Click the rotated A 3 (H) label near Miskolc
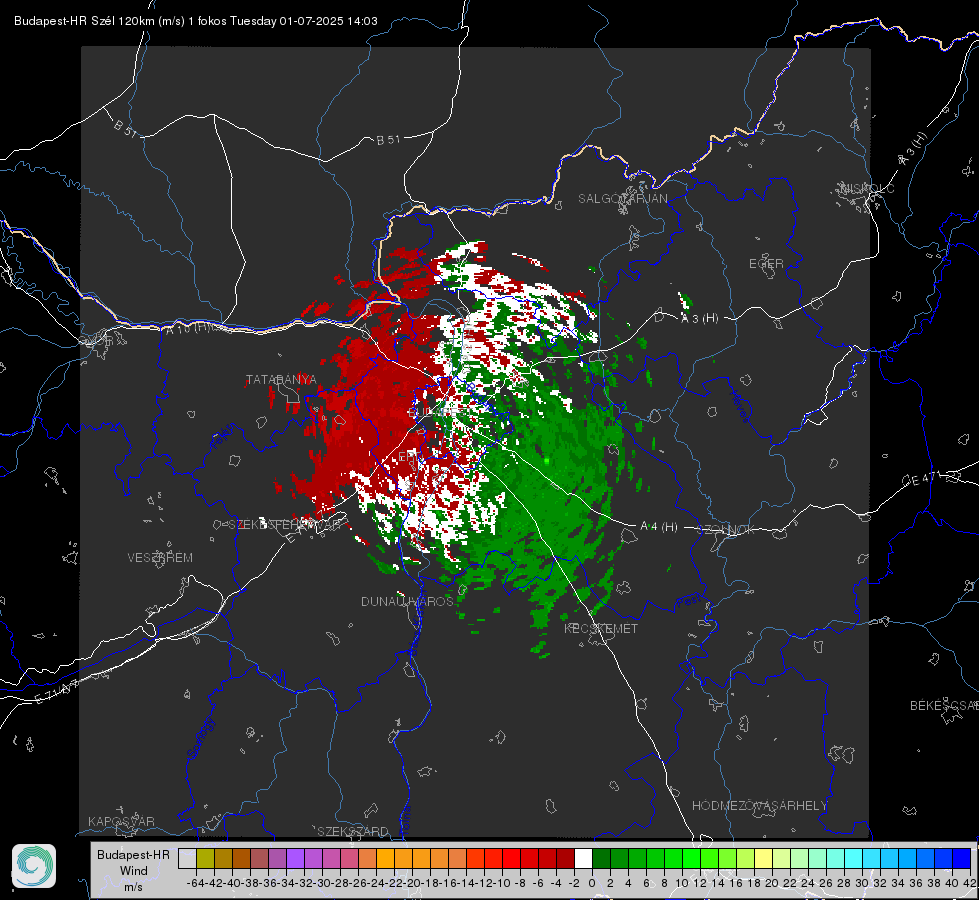 [913, 149]
